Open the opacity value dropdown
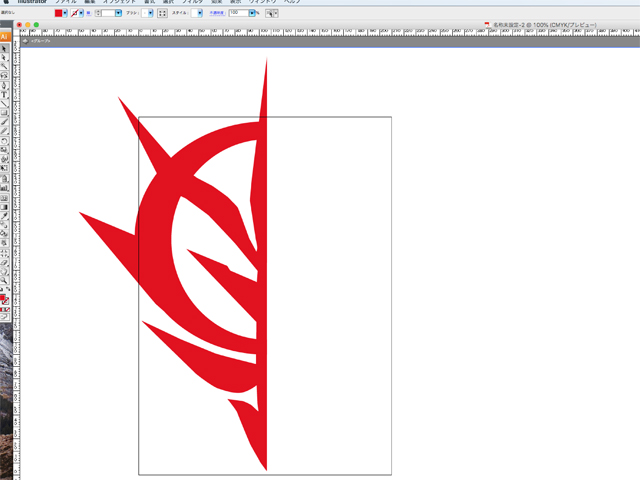 (x=252, y=13)
